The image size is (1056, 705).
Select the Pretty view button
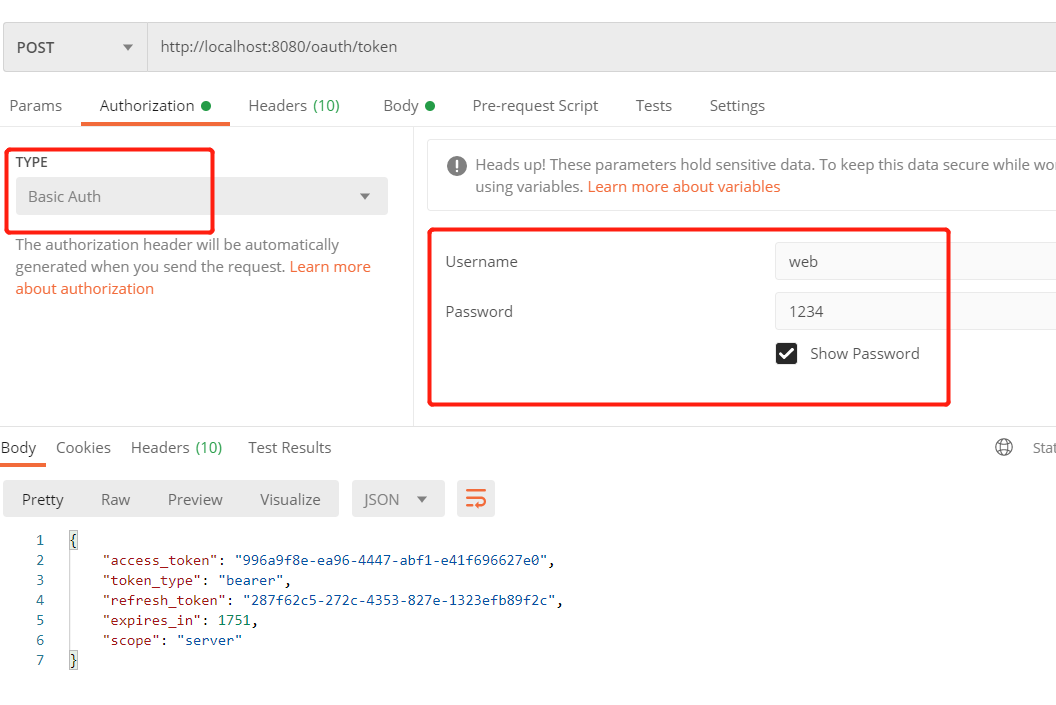click(42, 499)
